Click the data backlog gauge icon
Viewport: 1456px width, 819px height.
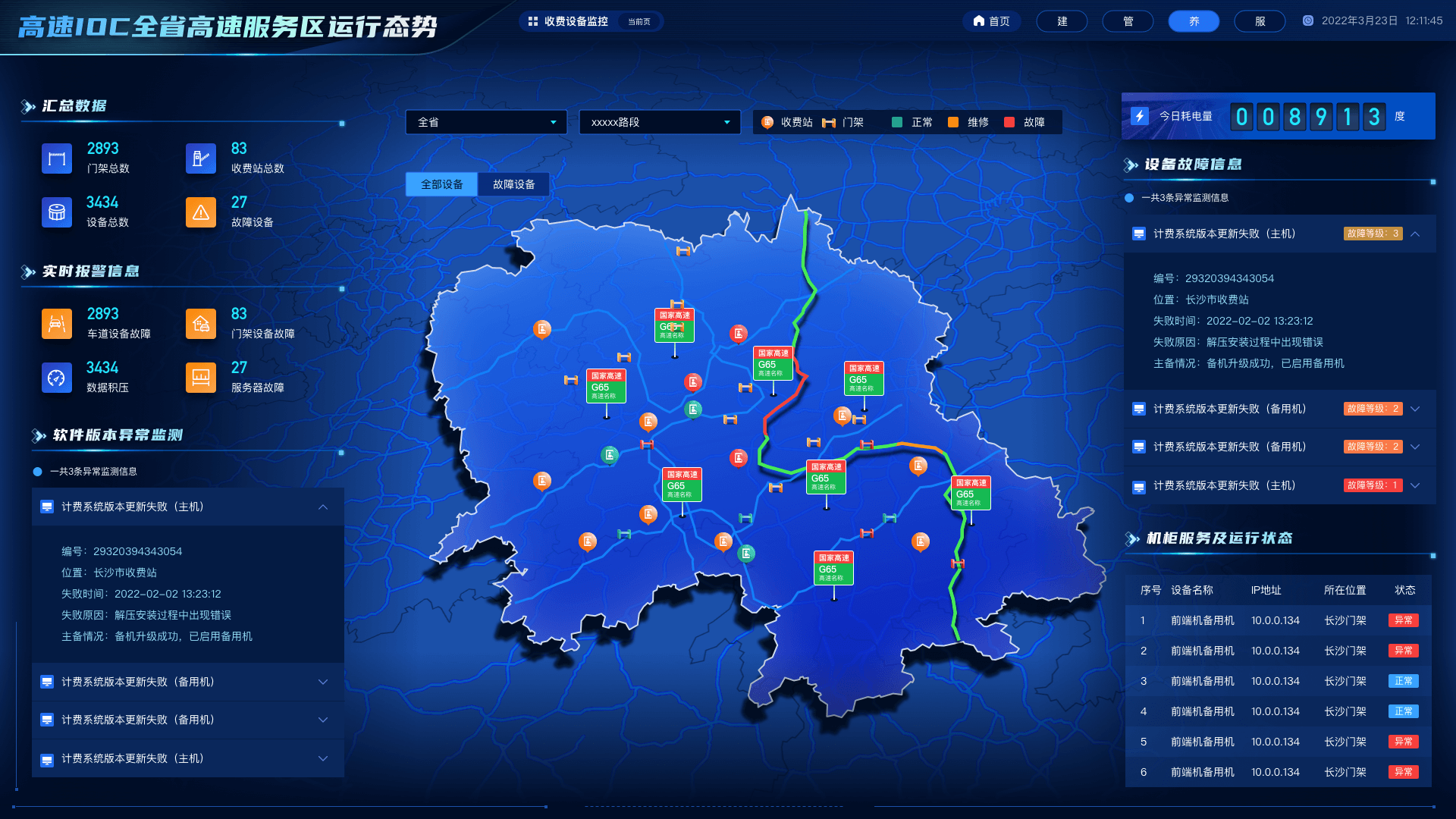tap(57, 378)
